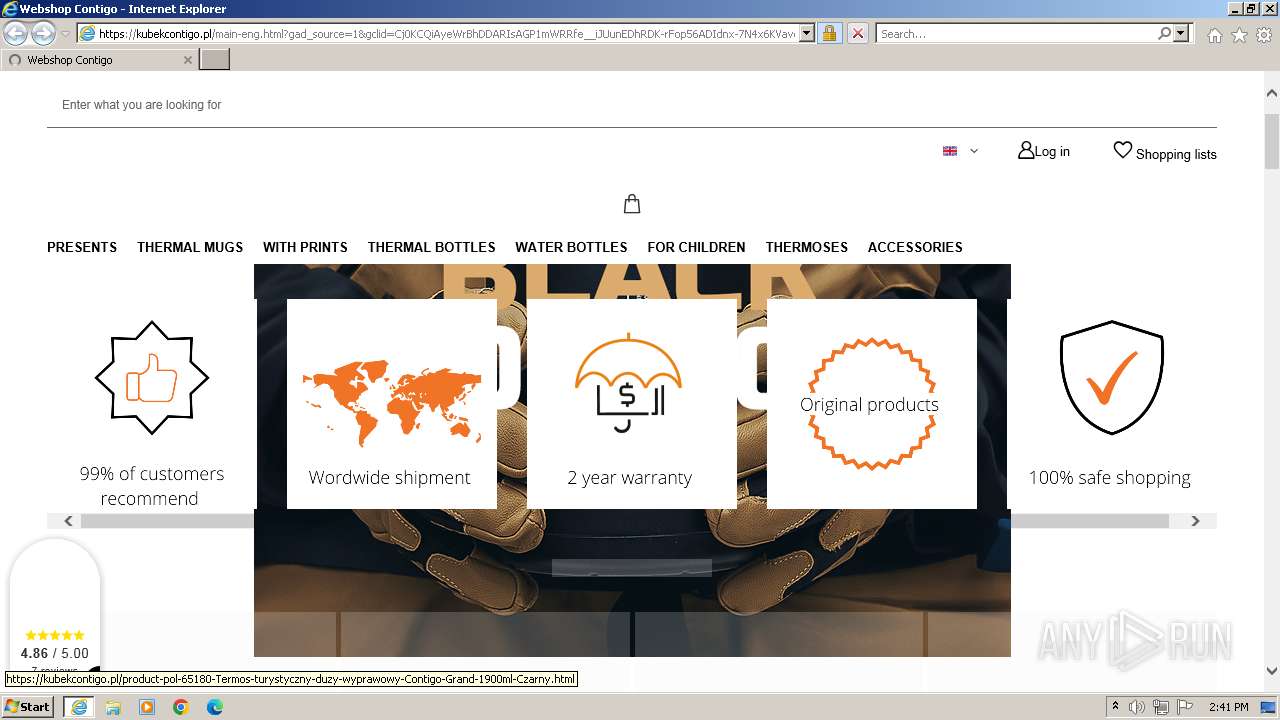
Task: Stop loading with the red X button
Action: (857, 34)
